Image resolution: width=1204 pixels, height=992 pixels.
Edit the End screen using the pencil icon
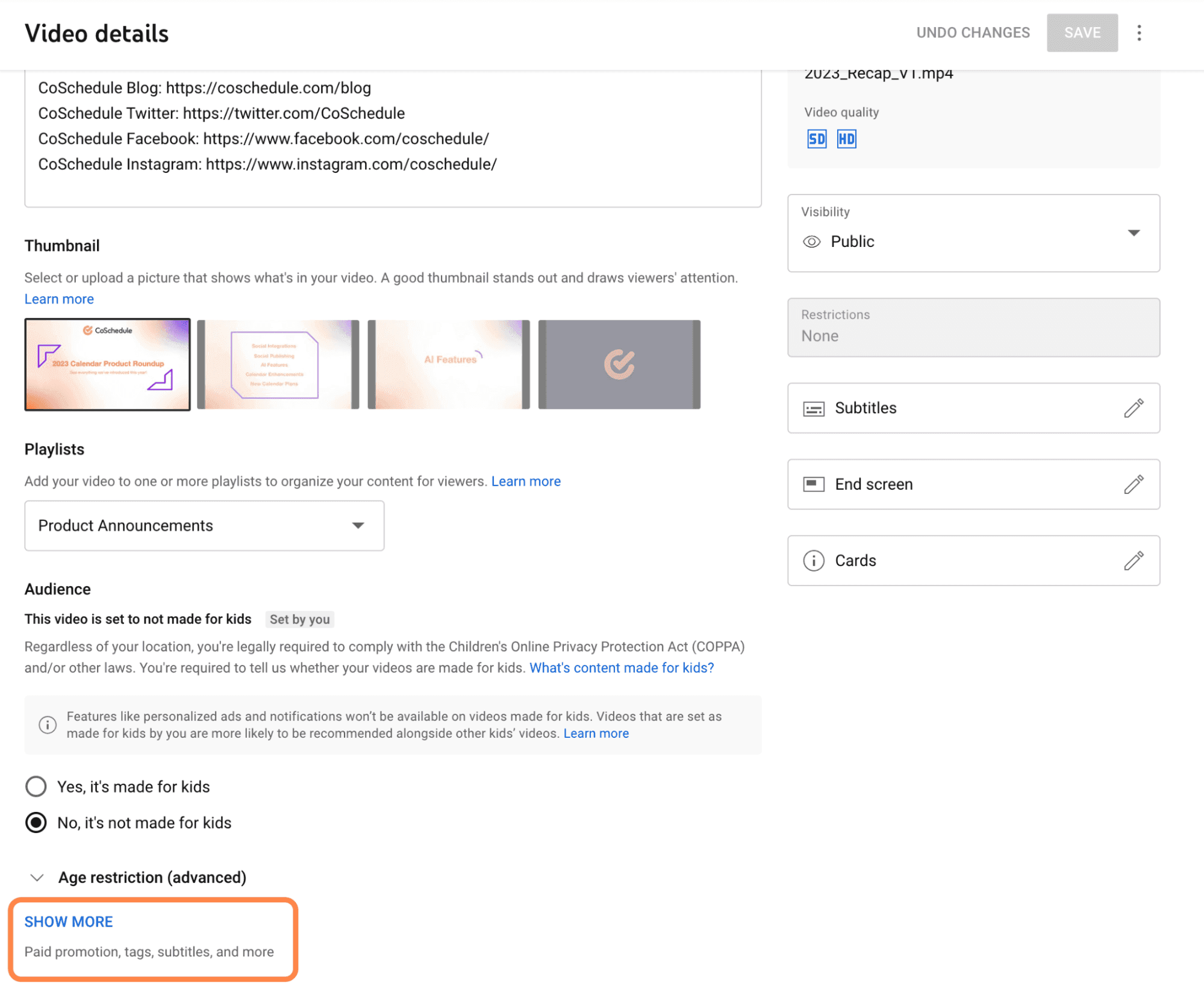(x=1135, y=484)
